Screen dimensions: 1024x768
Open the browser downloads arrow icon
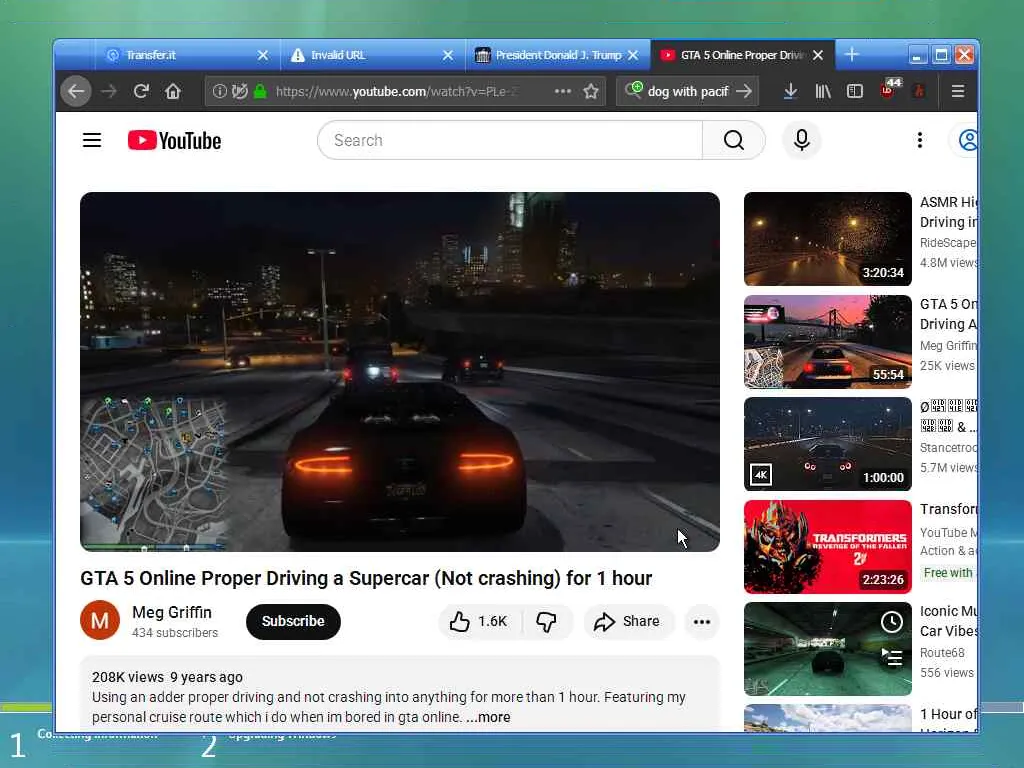click(x=790, y=91)
